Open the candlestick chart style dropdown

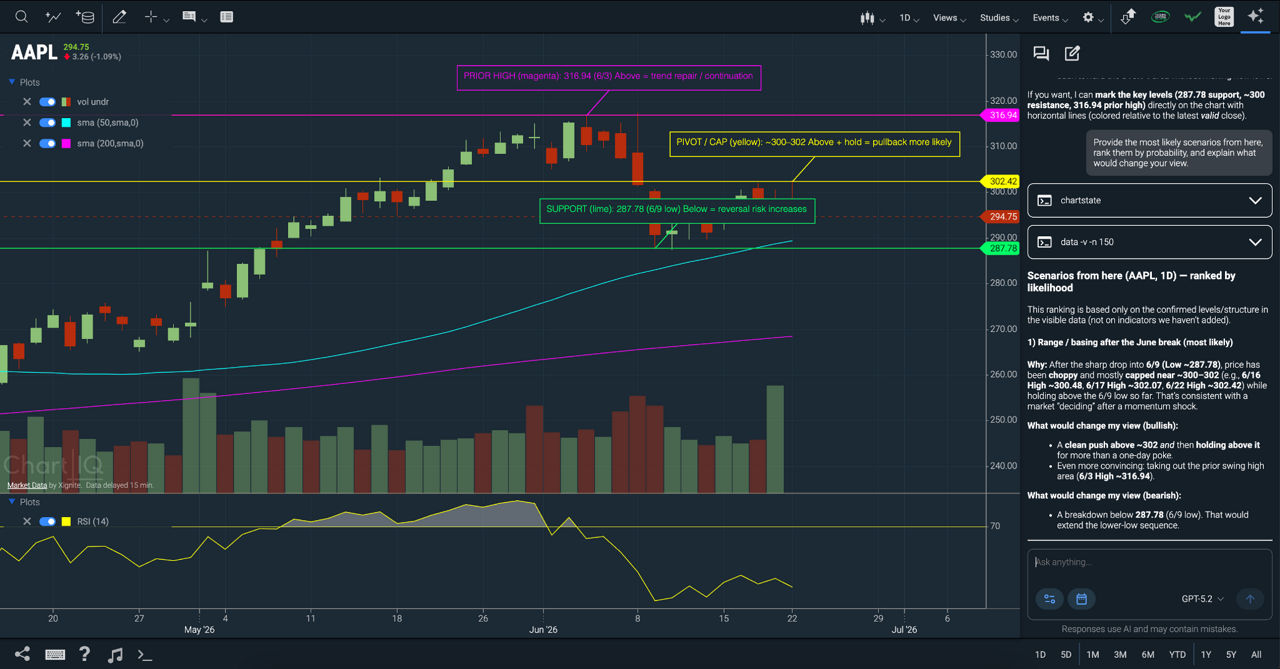872,17
